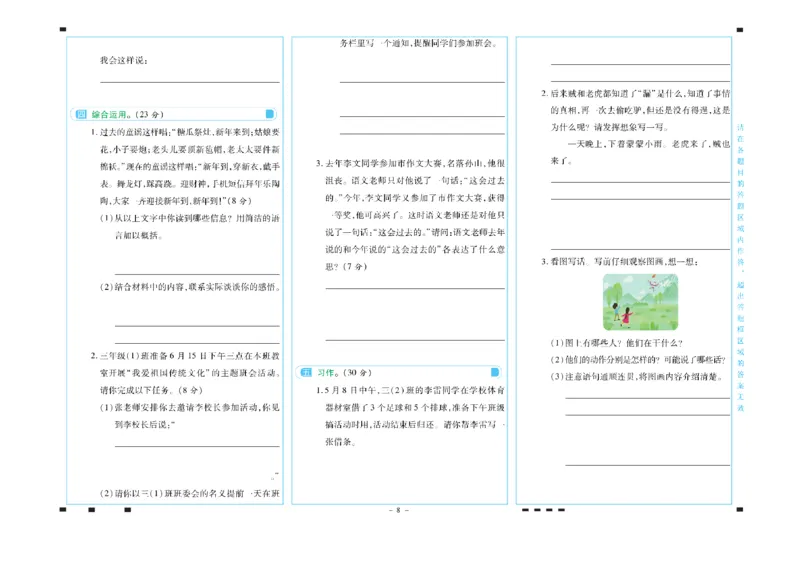
Task: Click line 3. 看图写话。写前仔细观察图画
Action: pyautogui.click(x=620, y=261)
